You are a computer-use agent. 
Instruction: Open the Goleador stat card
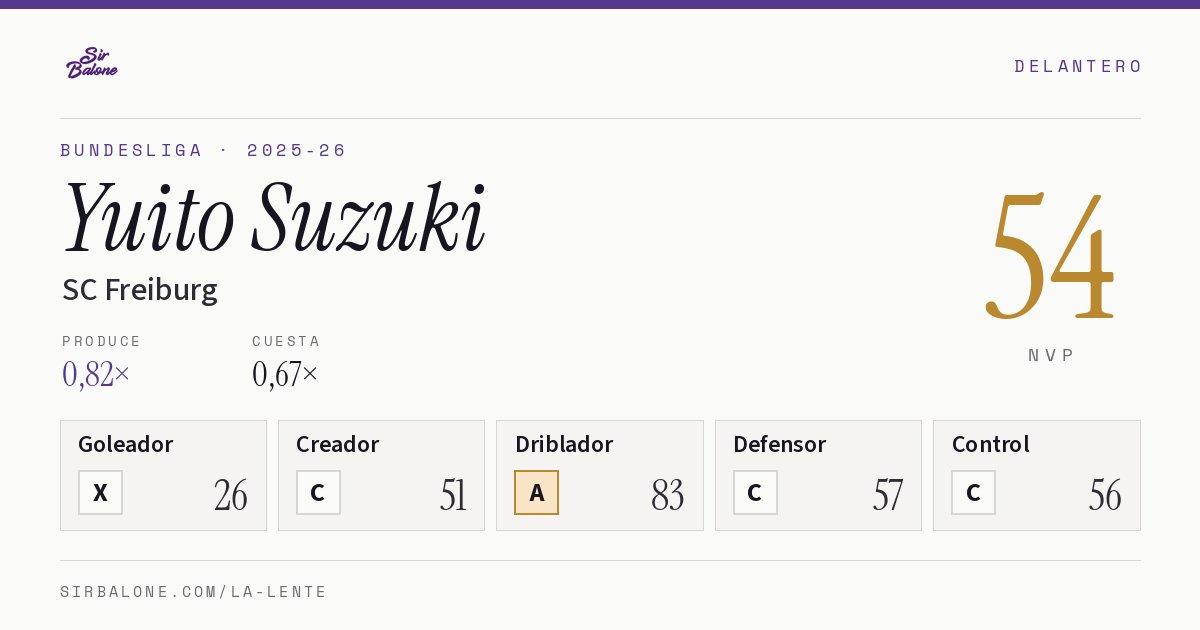point(163,475)
